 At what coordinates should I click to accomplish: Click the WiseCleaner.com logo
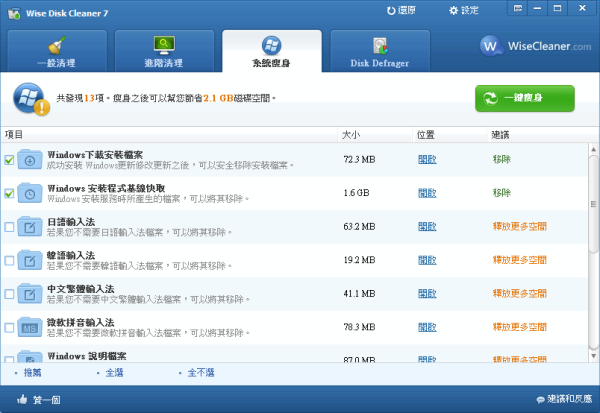[x=535, y=46]
